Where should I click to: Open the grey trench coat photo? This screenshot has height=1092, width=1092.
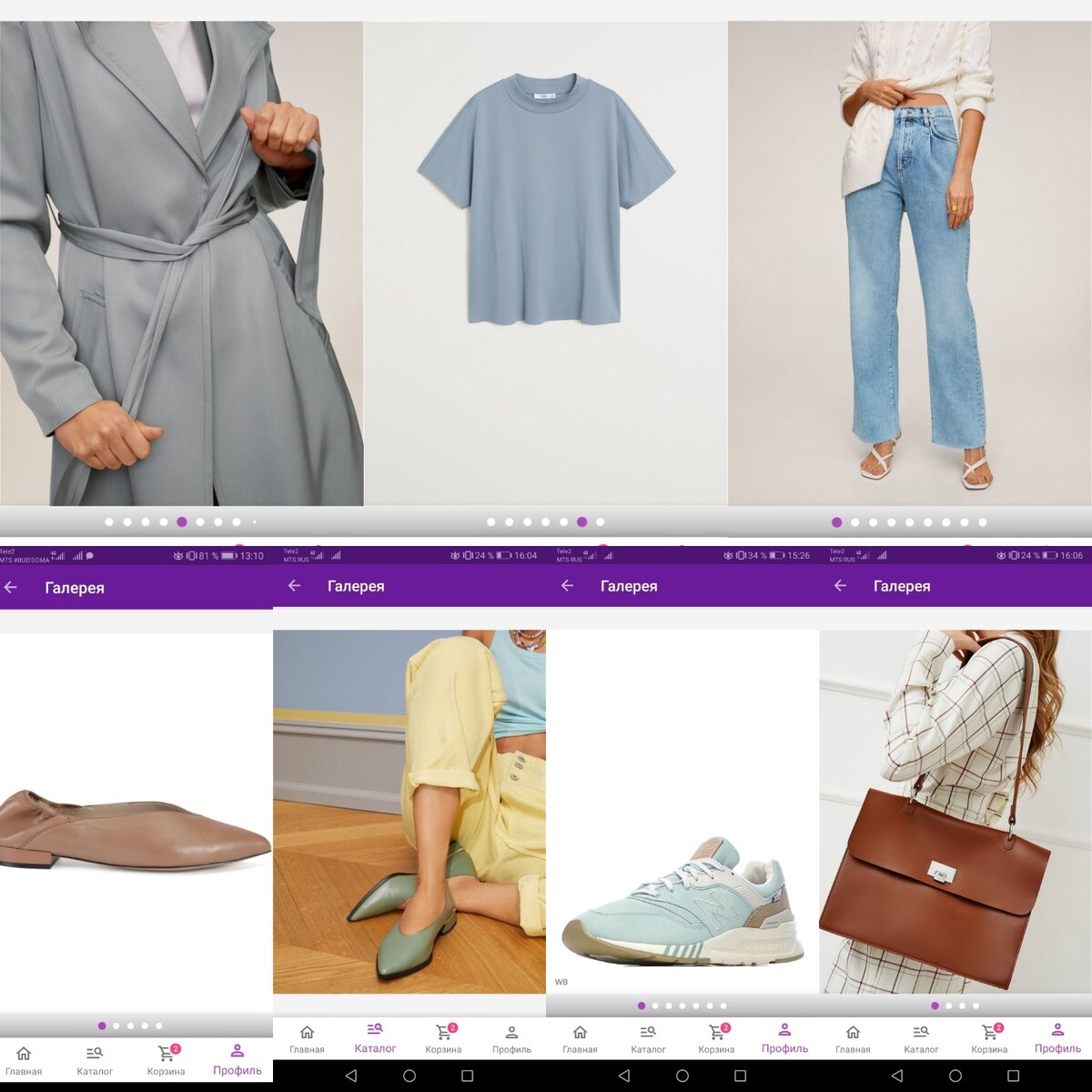click(x=182, y=263)
